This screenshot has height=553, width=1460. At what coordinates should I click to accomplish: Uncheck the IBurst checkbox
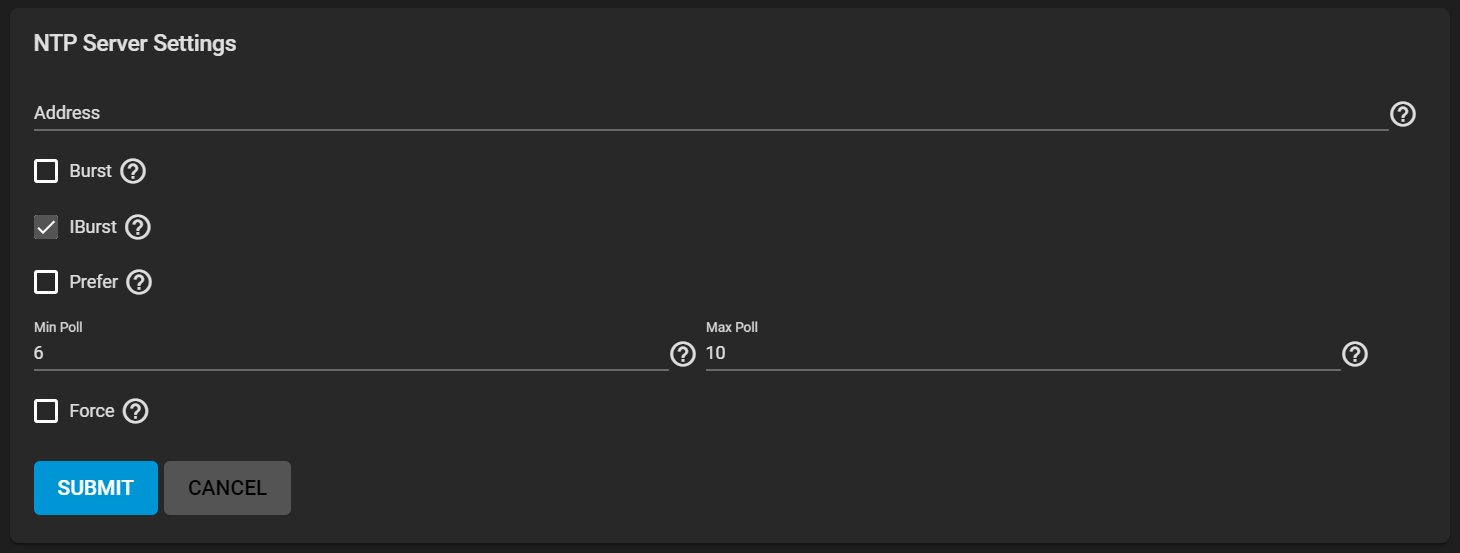[x=46, y=227]
